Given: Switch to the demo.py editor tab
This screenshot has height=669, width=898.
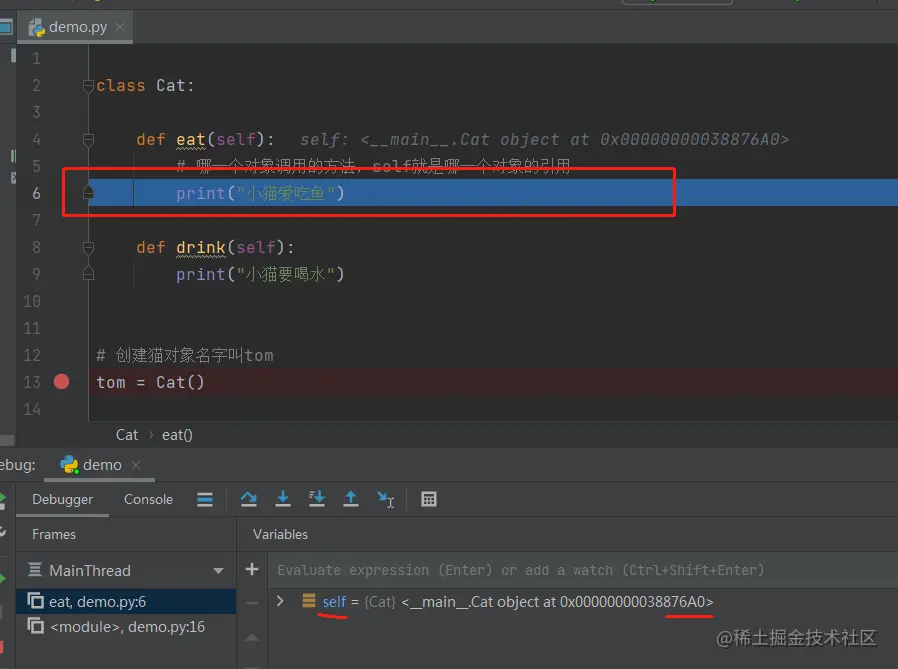Looking at the screenshot, I should 75,27.
